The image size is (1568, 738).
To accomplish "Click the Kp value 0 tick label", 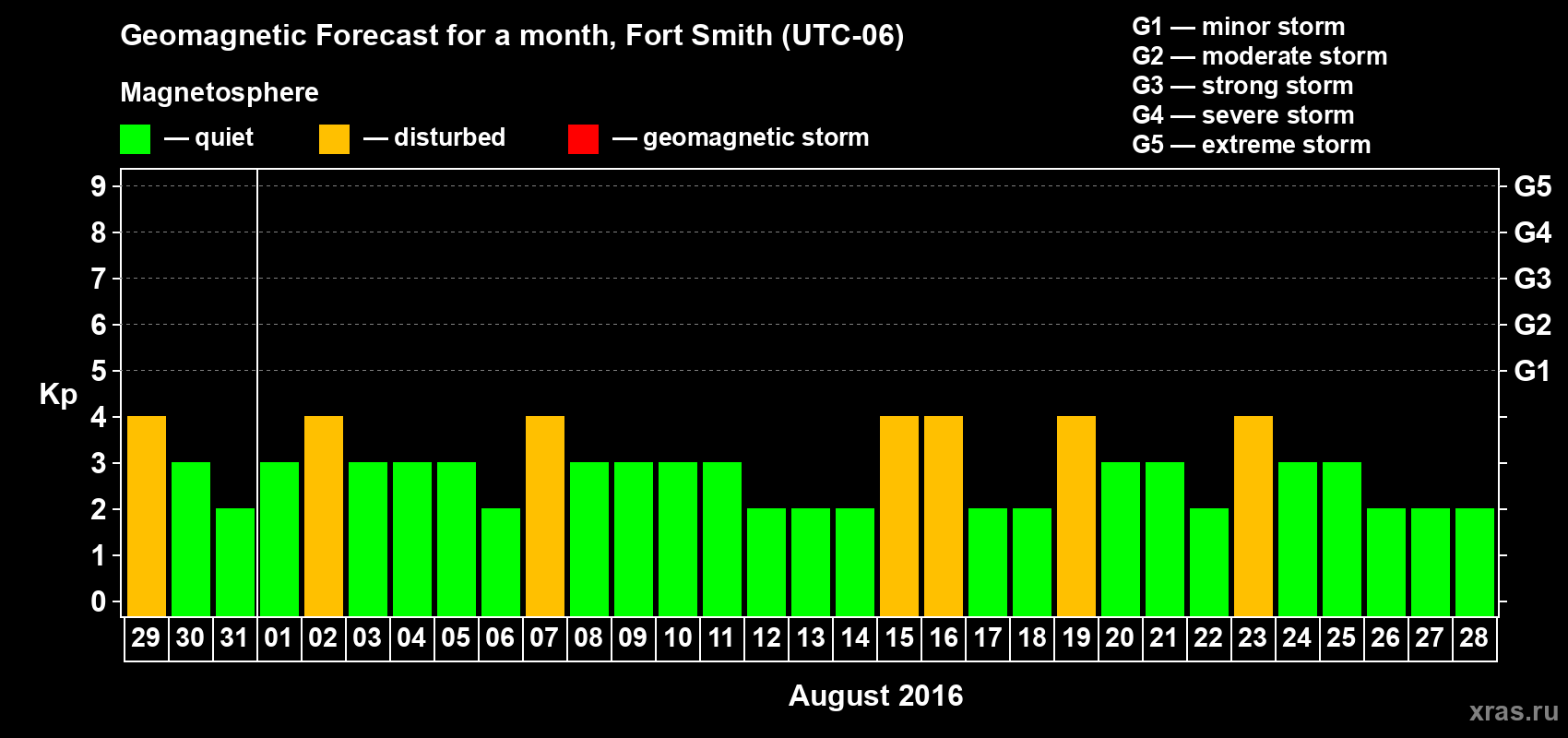I will (99, 601).
